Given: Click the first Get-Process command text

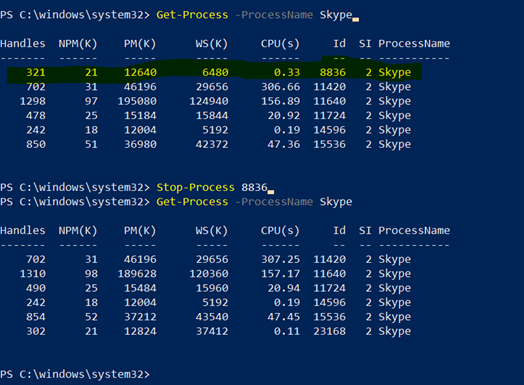Looking at the screenshot, I should [x=192, y=15].
